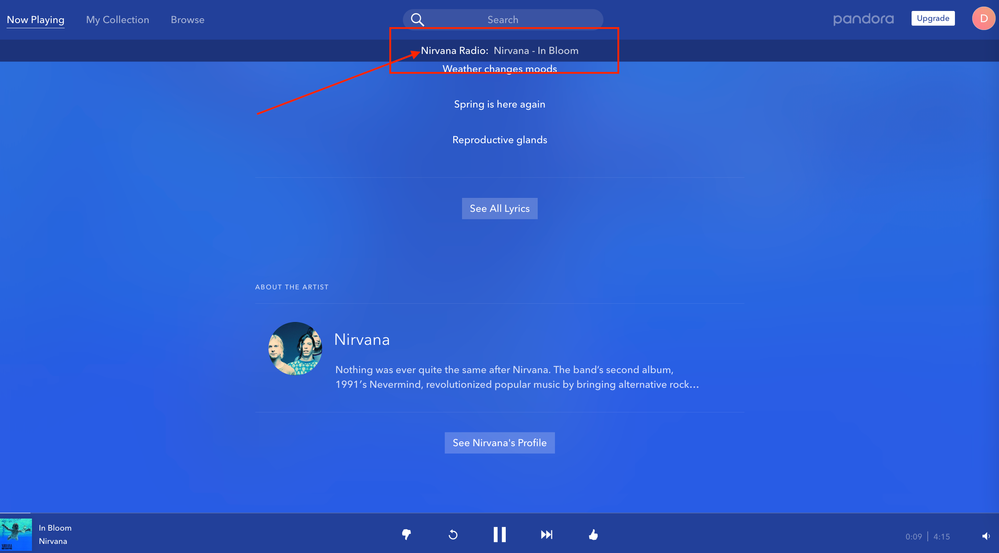The image size is (999, 553).
Task: Switch to the Now Playing tab
Action: point(35,20)
